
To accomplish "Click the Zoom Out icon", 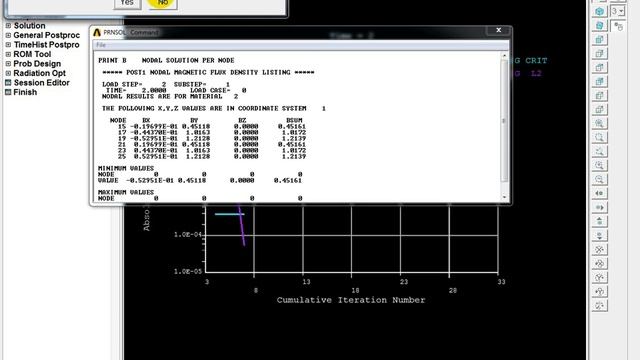I will pyautogui.click(x=599, y=179).
